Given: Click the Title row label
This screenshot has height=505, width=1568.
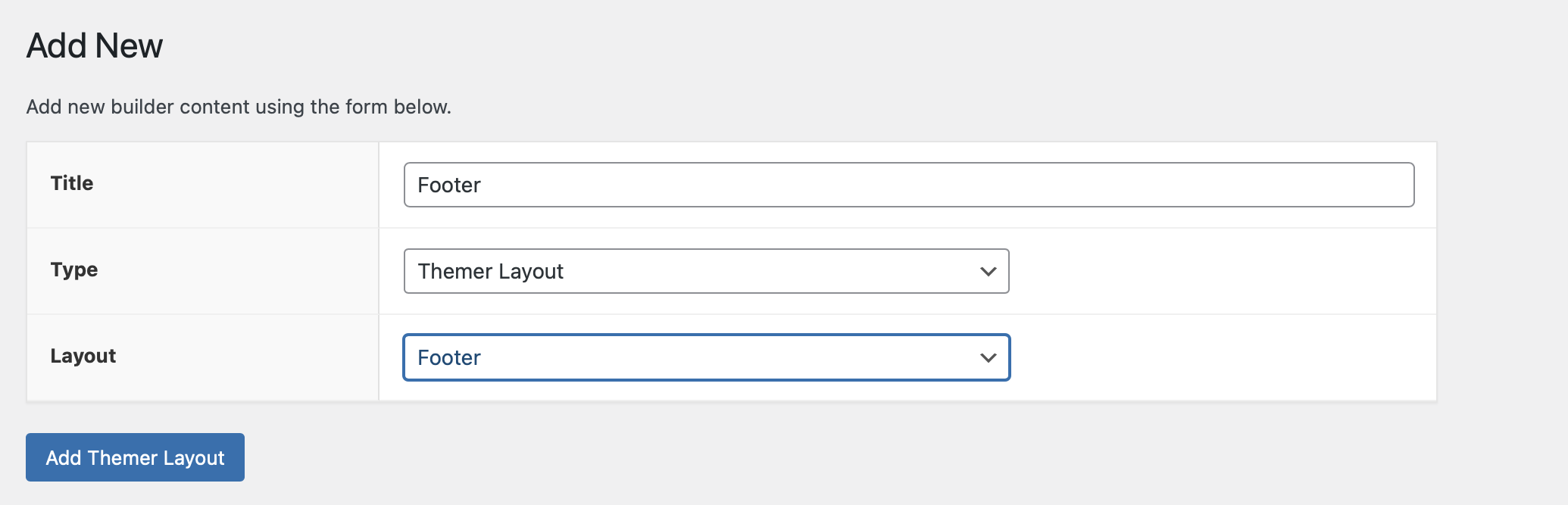Looking at the screenshot, I should (x=72, y=183).
